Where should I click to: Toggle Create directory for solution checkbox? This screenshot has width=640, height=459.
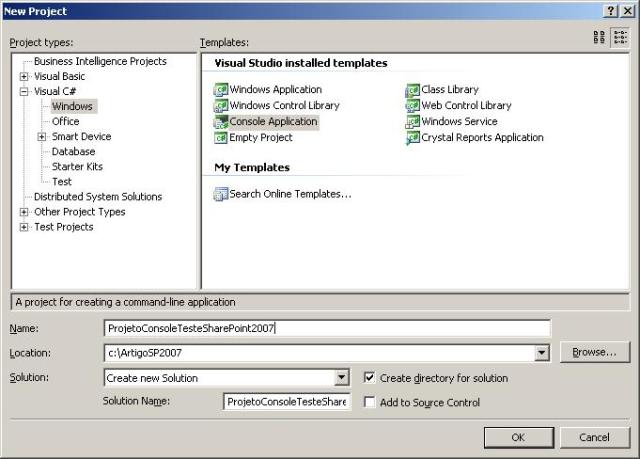pos(370,378)
